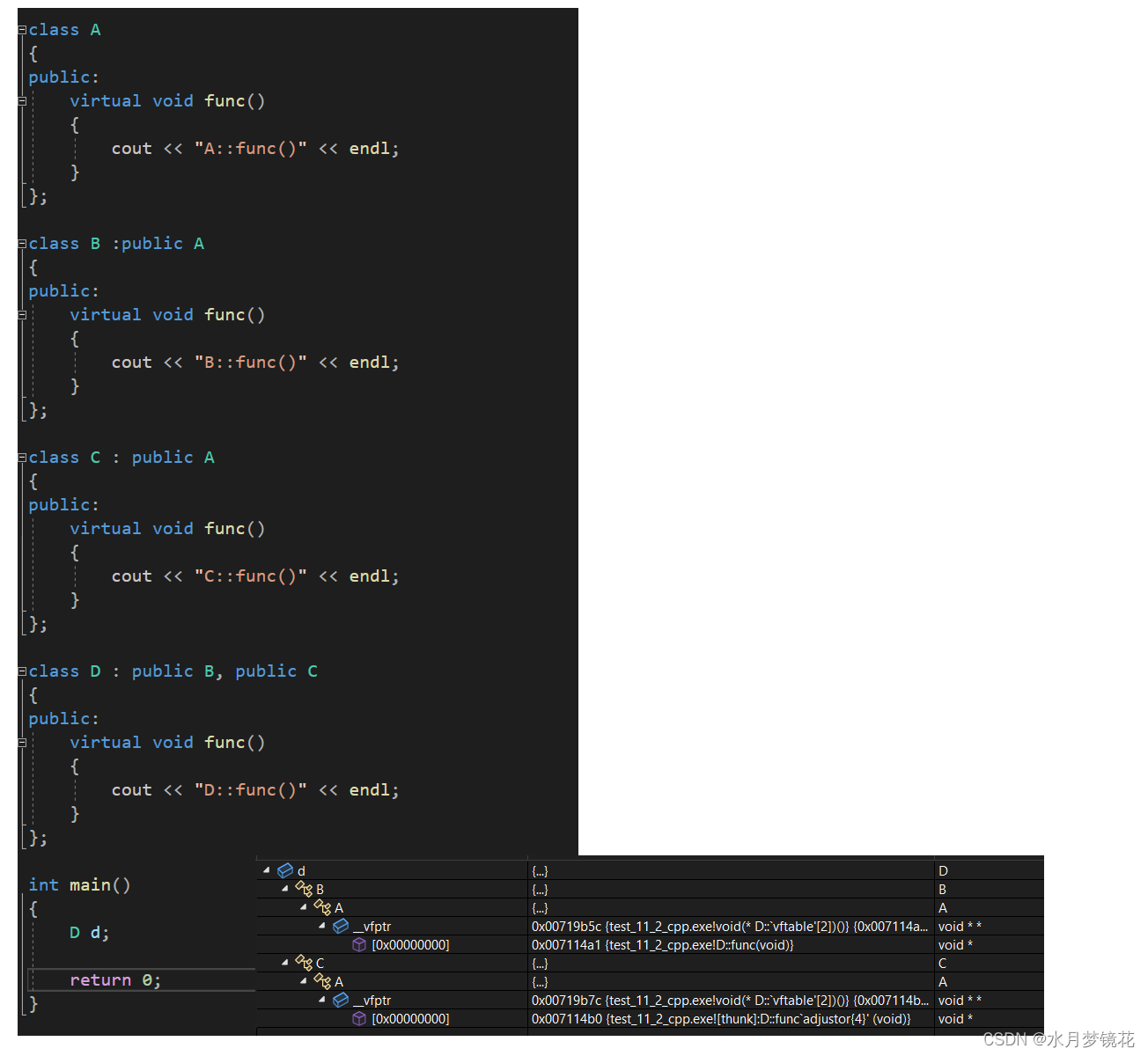The height and width of the screenshot is (1056, 1148).
Task: Click the 'return 0;' line in main
Action: pyautogui.click(x=115, y=980)
